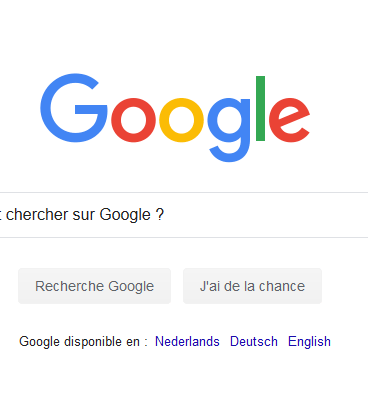Click the blue lowercase g in logo
Image resolution: width=368 pixels, height=410 pixels.
pos(229,130)
